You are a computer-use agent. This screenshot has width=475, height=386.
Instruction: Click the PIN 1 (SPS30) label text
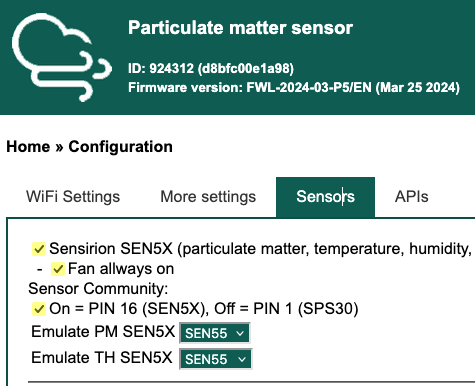pyautogui.click(x=306, y=309)
